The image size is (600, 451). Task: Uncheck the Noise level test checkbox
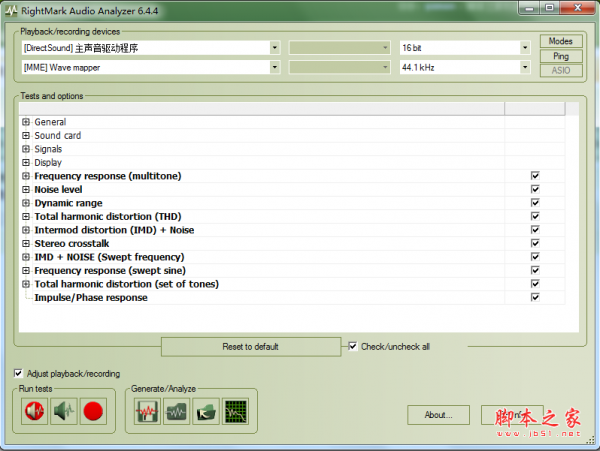[x=535, y=189]
